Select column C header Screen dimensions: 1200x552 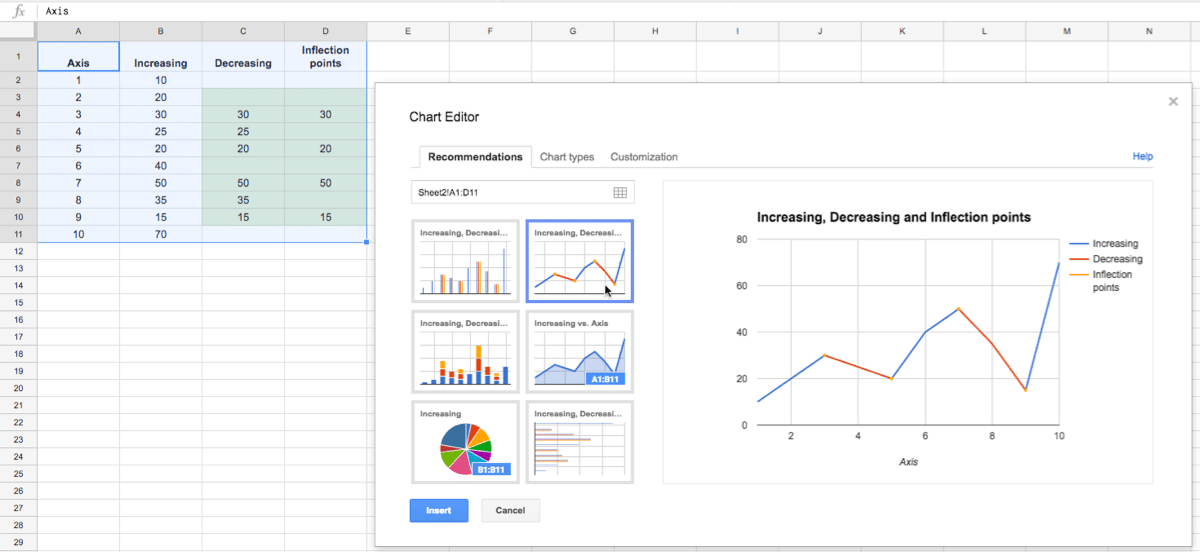(243, 32)
